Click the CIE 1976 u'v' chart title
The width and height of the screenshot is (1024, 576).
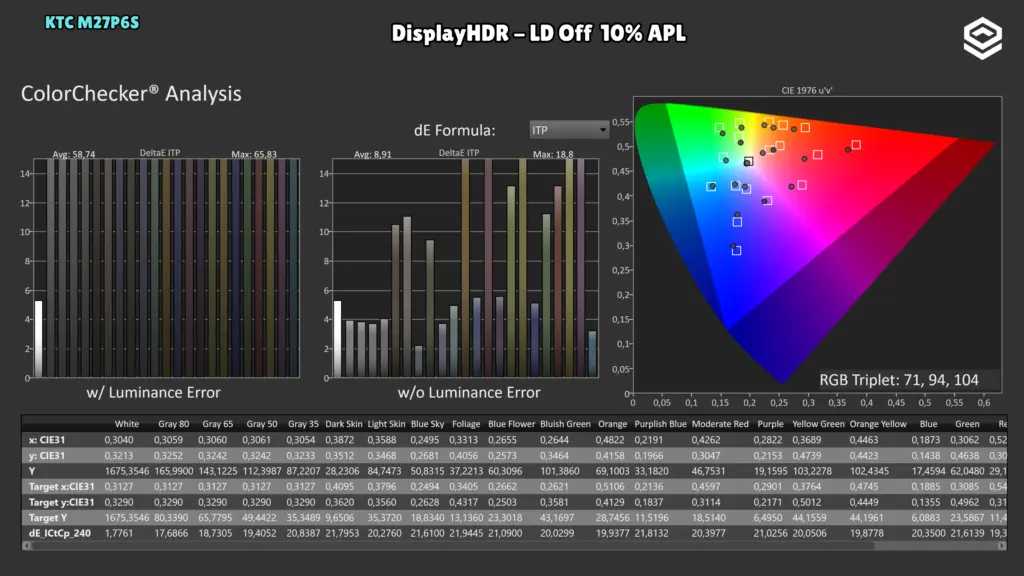coord(807,90)
